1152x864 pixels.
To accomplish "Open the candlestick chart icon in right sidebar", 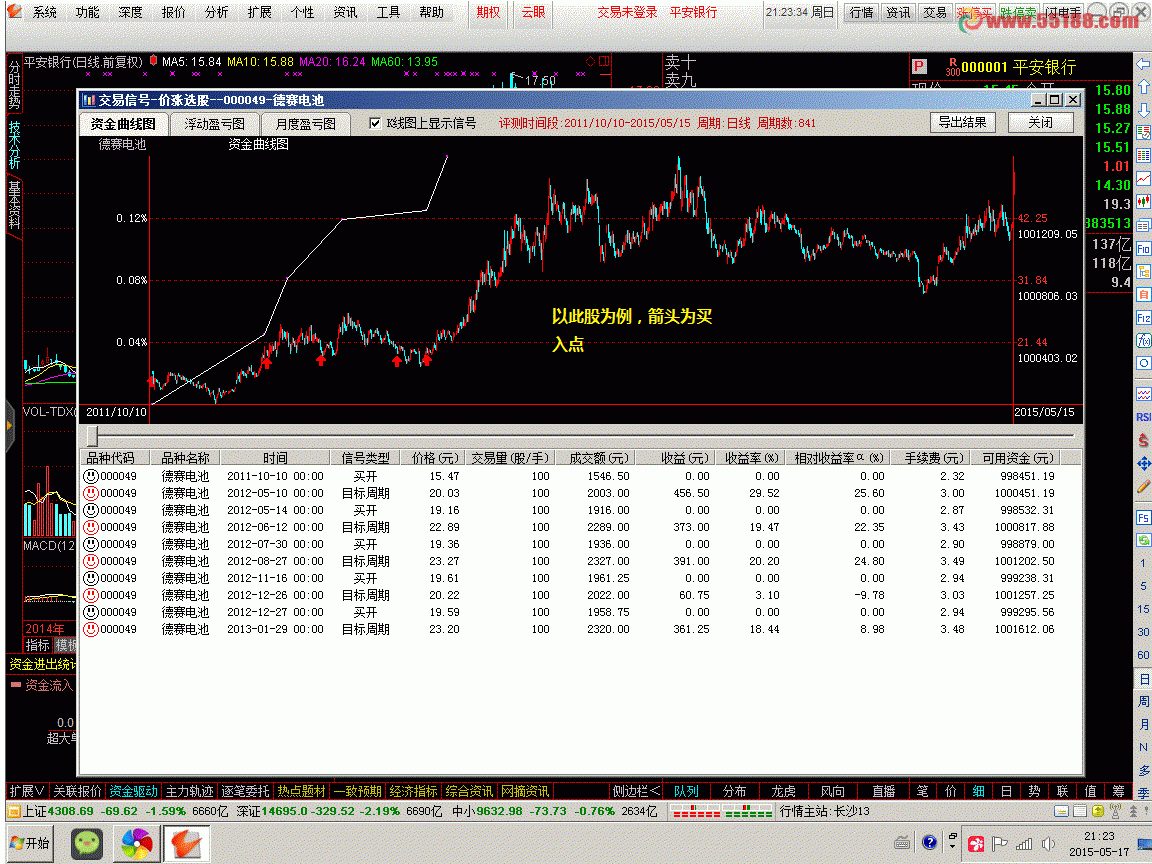I will (1143, 201).
